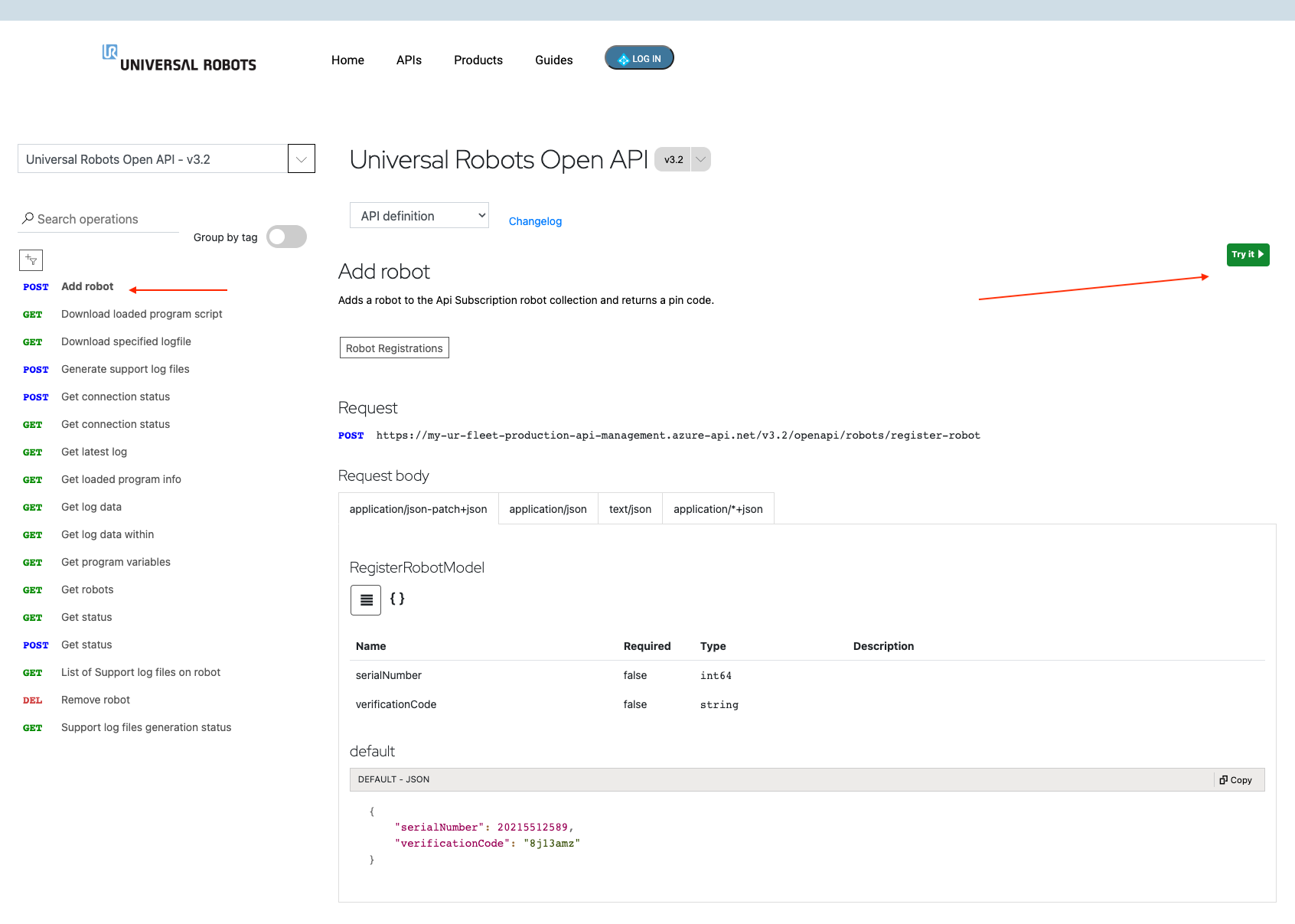Open the Changelog link
The image size is (1295, 924).
[535, 221]
